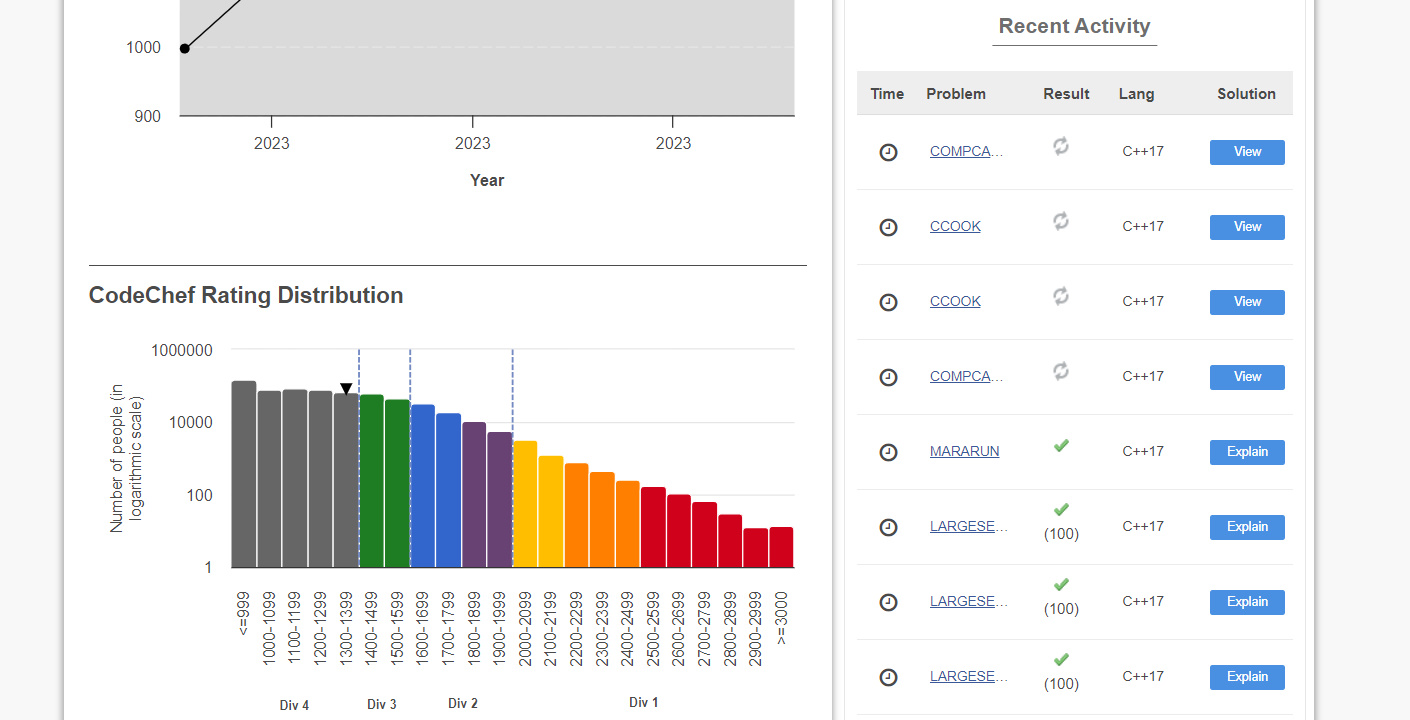Click the clock icon in second LARGESE row

(888, 602)
